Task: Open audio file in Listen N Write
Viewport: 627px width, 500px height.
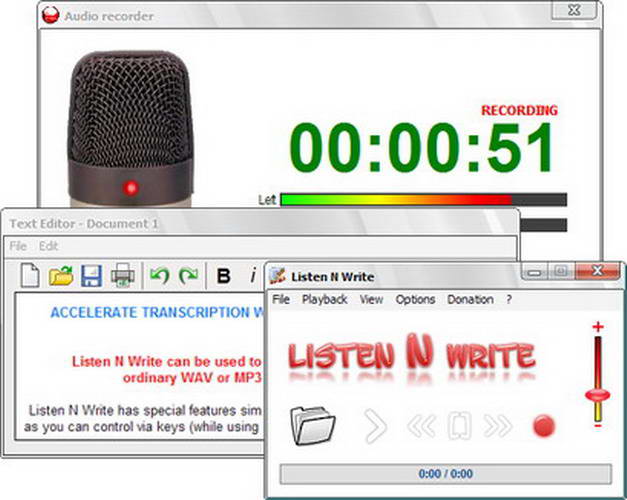Action: tap(313, 426)
